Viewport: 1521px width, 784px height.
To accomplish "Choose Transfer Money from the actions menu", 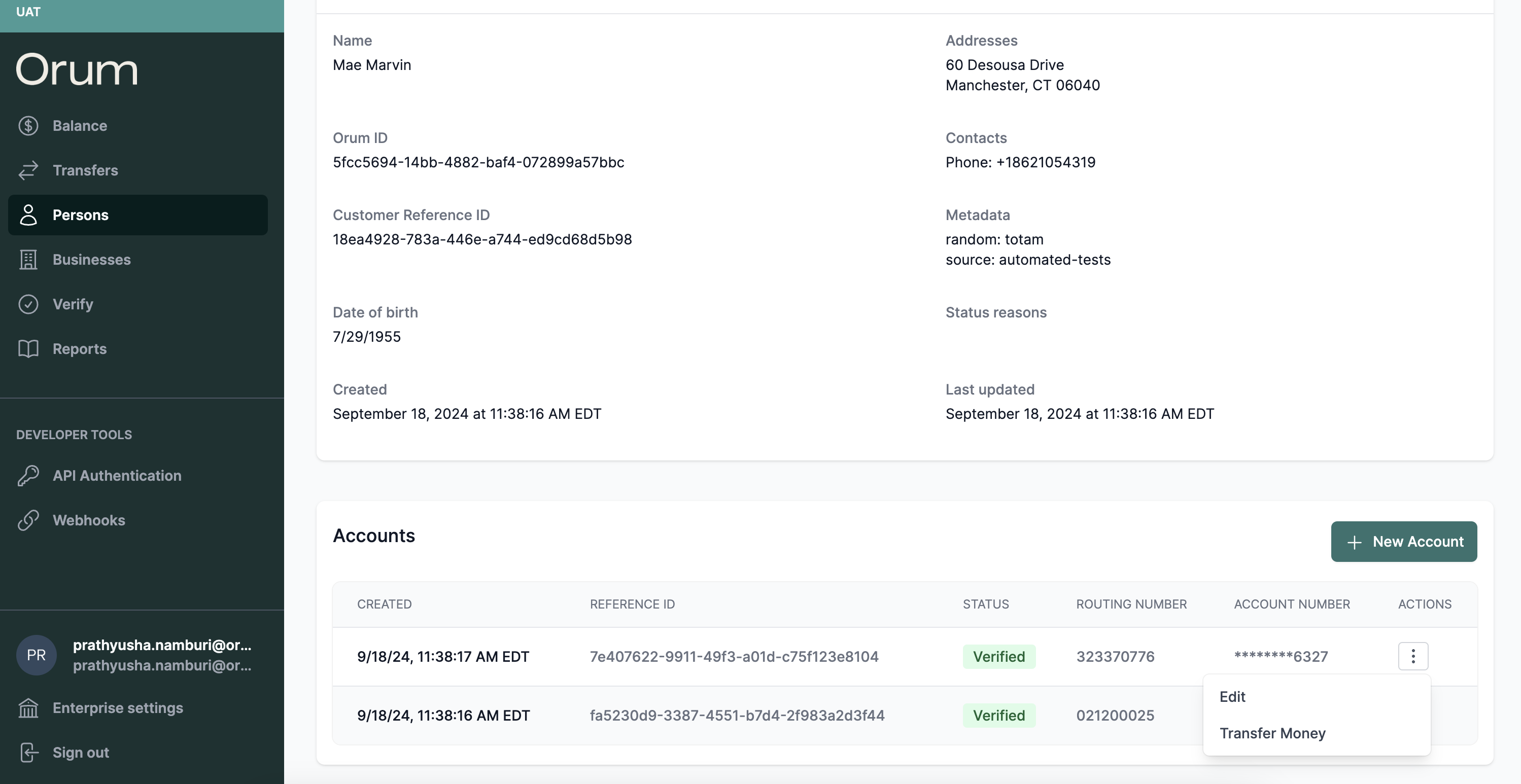I will [1272, 733].
